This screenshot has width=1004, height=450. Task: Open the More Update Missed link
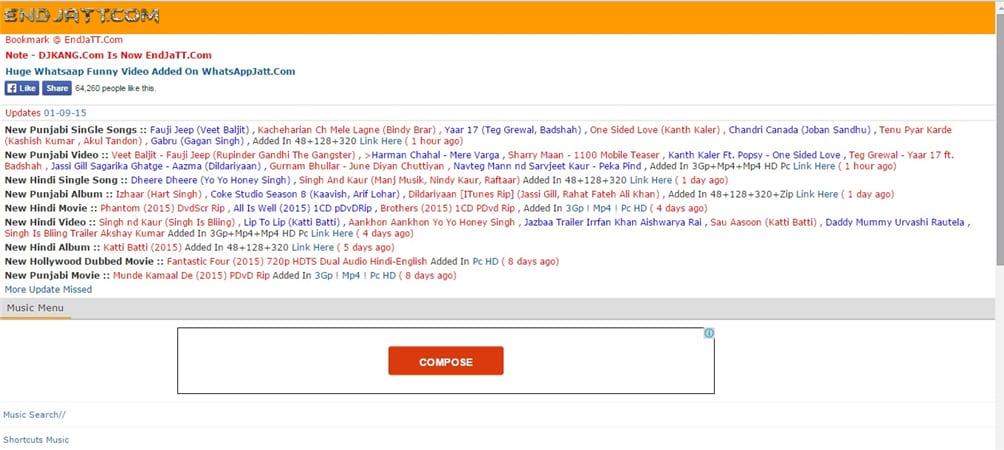coord(48,290)
